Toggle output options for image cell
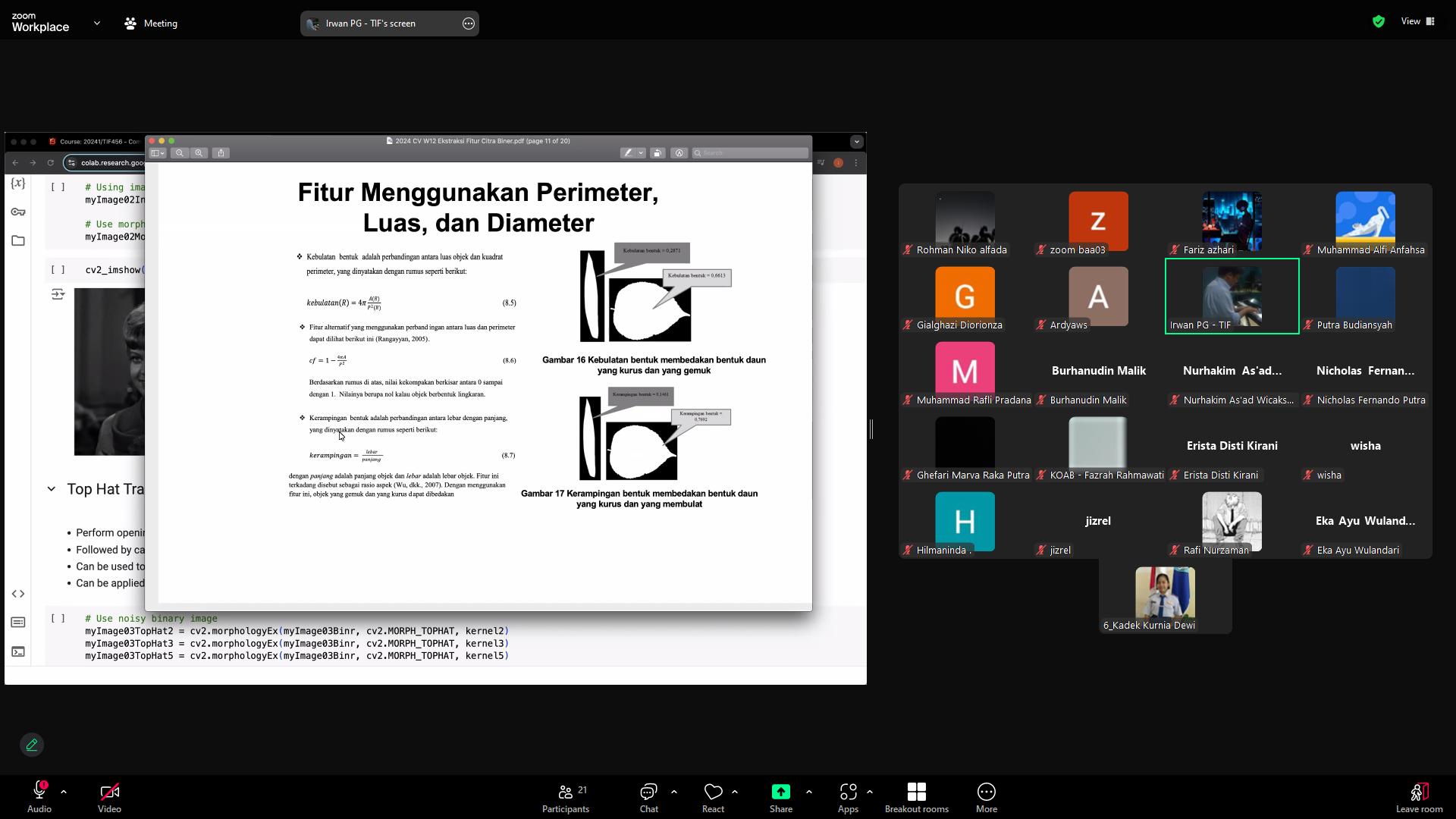Viewport: 1456px width, 819px height. pyautogui.click(x=58, y=294)
